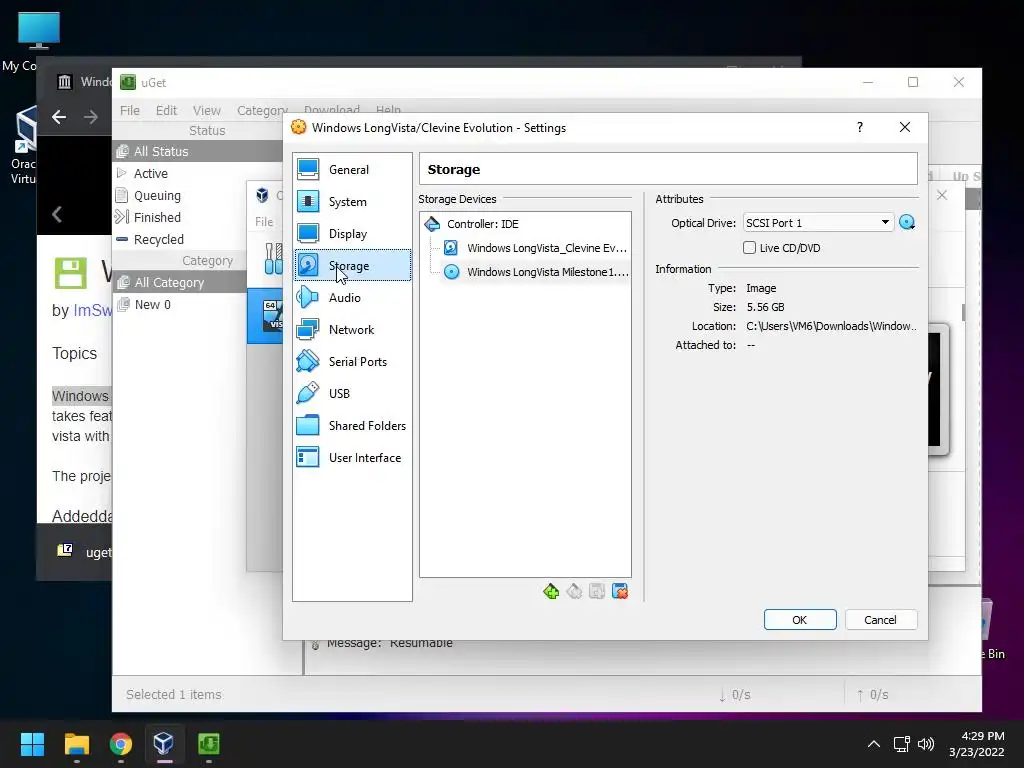Click left chevron in background web page
The width and height of the screenshot is (1024, 768).
(x=57, y=214)
